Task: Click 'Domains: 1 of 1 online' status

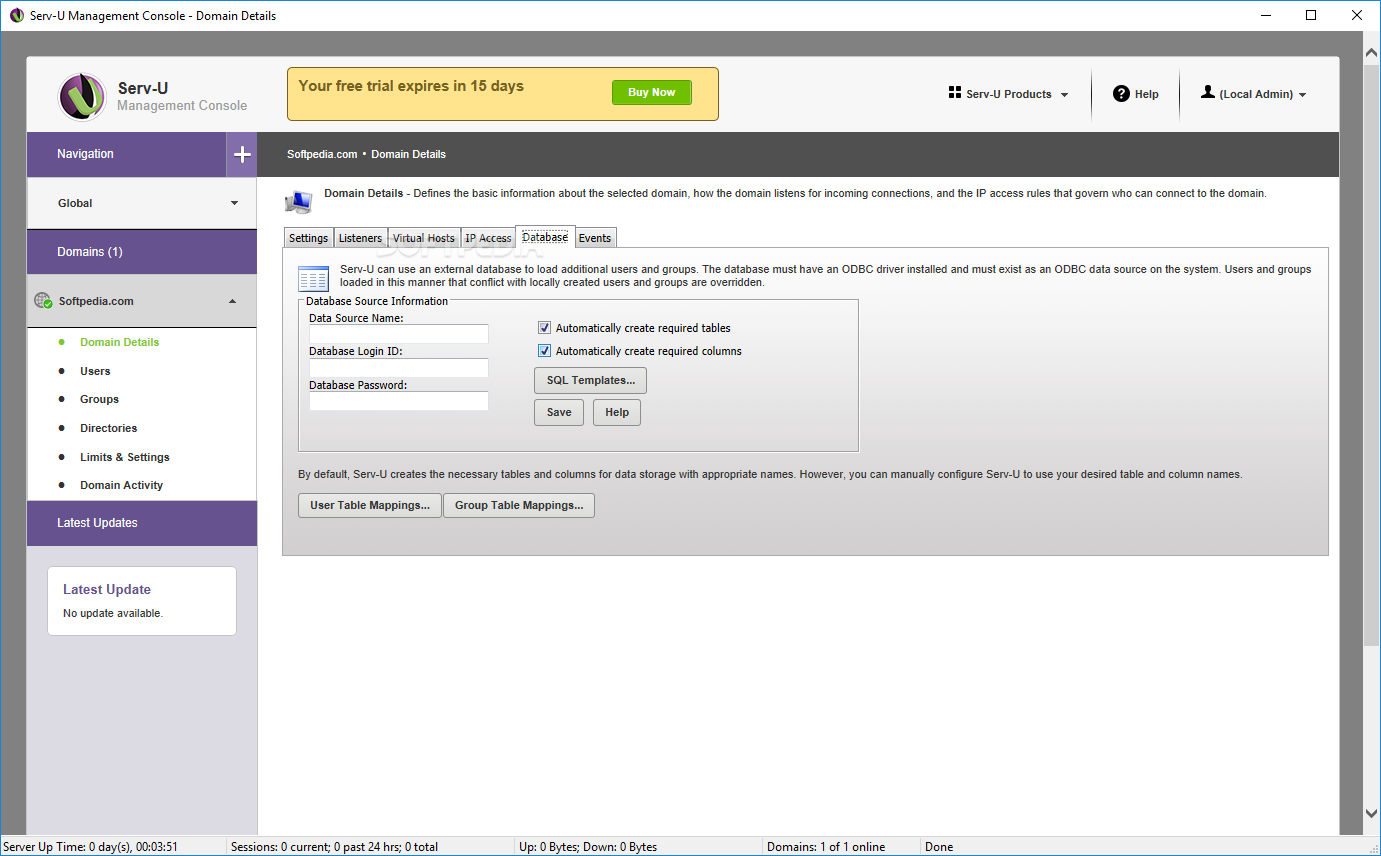Action: [826, 847]
